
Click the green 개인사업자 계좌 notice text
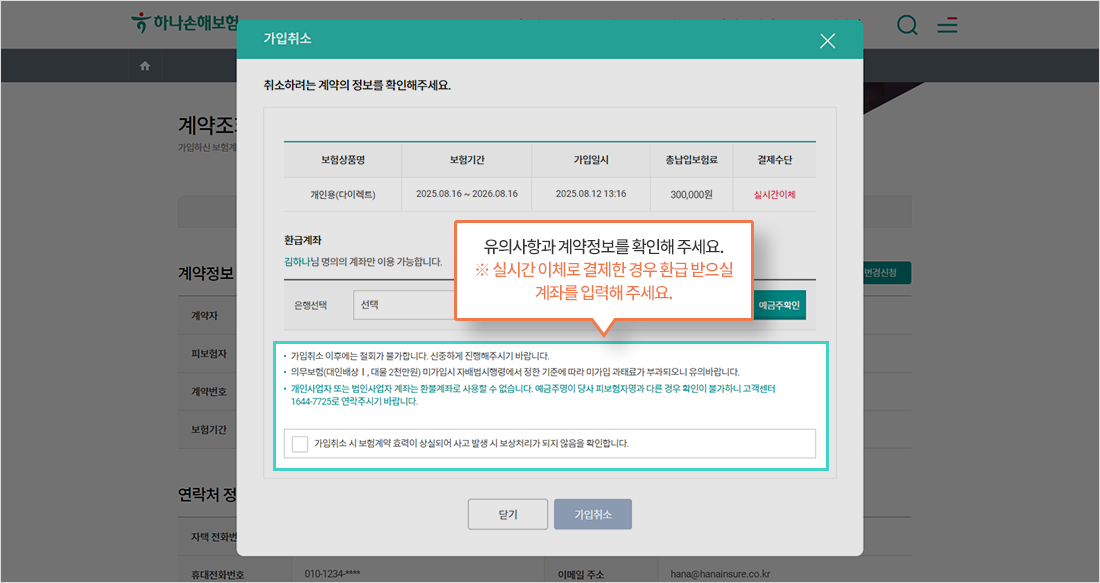[x=533, y=395]
